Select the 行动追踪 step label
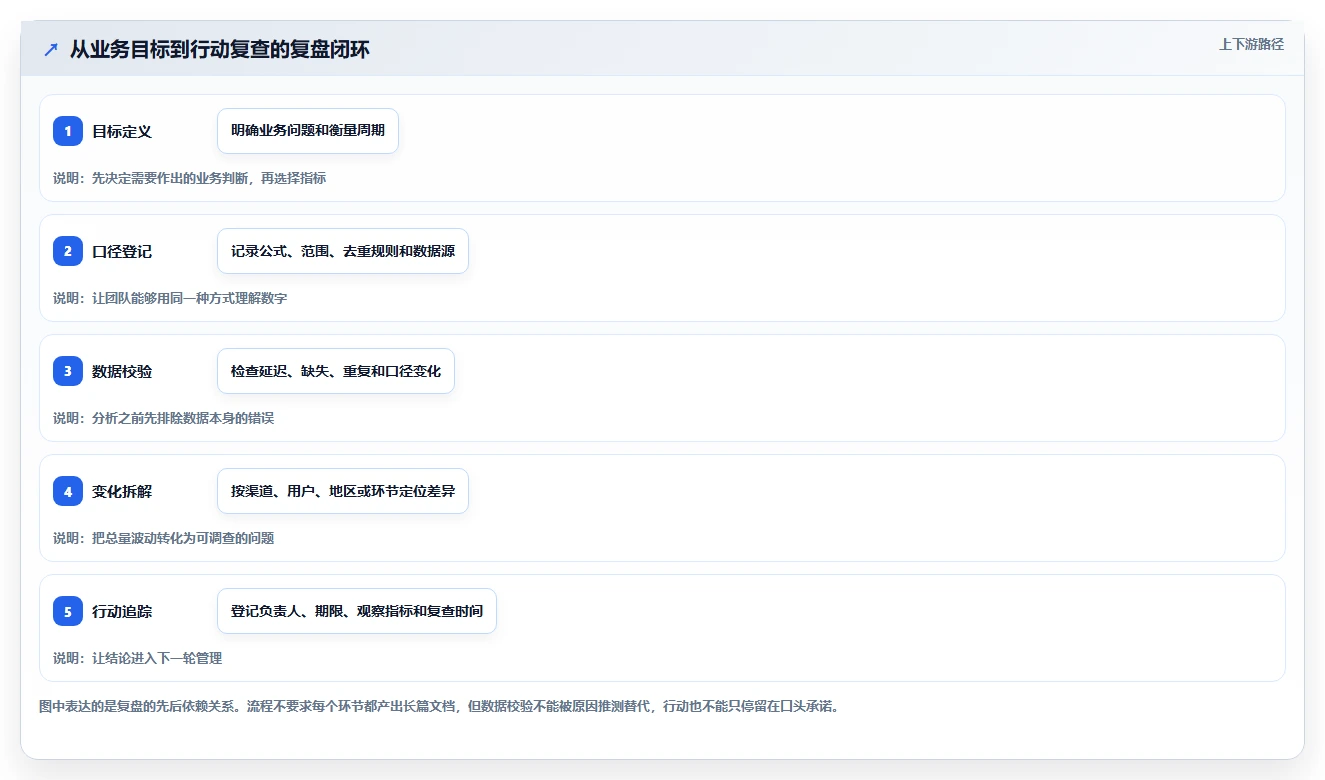Screen dimensions: 1325x780 (122, 611)
